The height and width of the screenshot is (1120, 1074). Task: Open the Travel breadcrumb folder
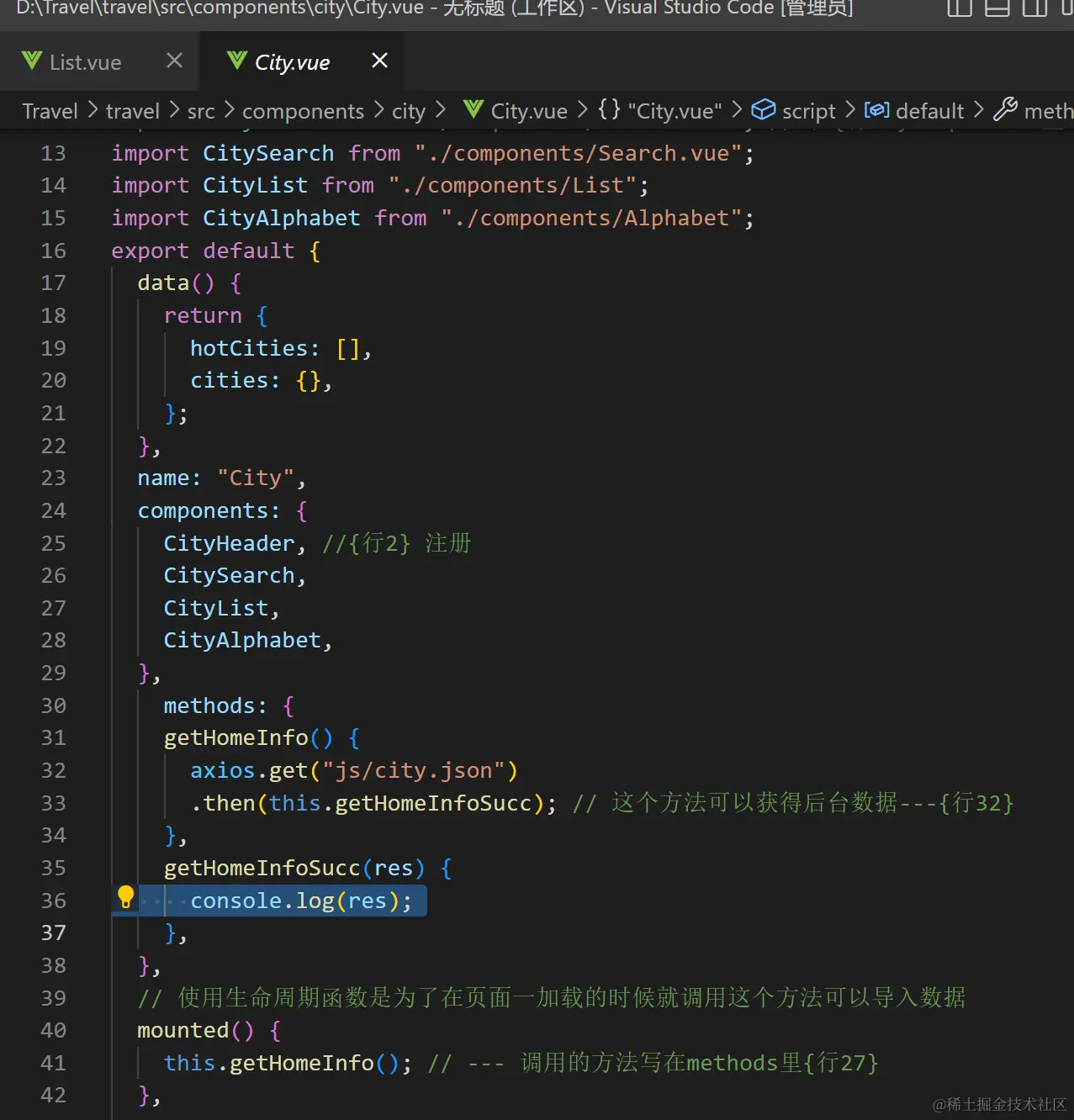50,111
